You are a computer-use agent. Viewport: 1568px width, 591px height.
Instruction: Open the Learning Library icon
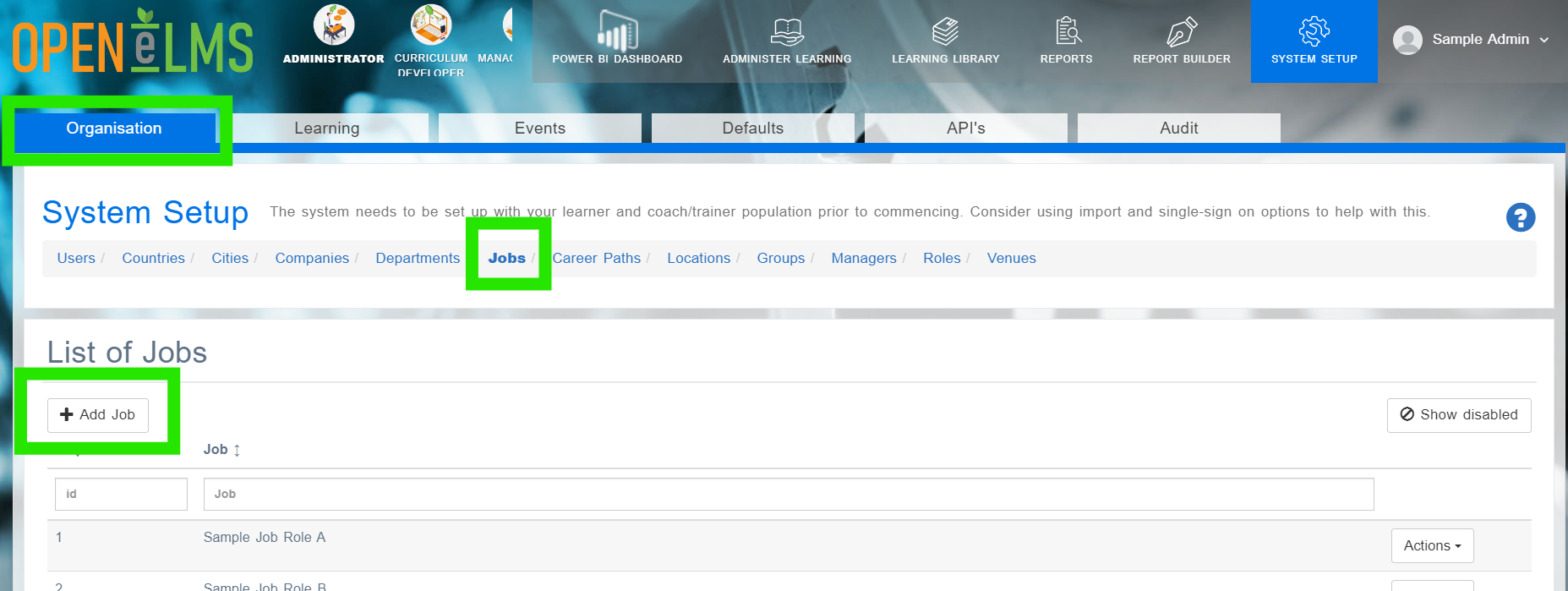tap(945, 32)
